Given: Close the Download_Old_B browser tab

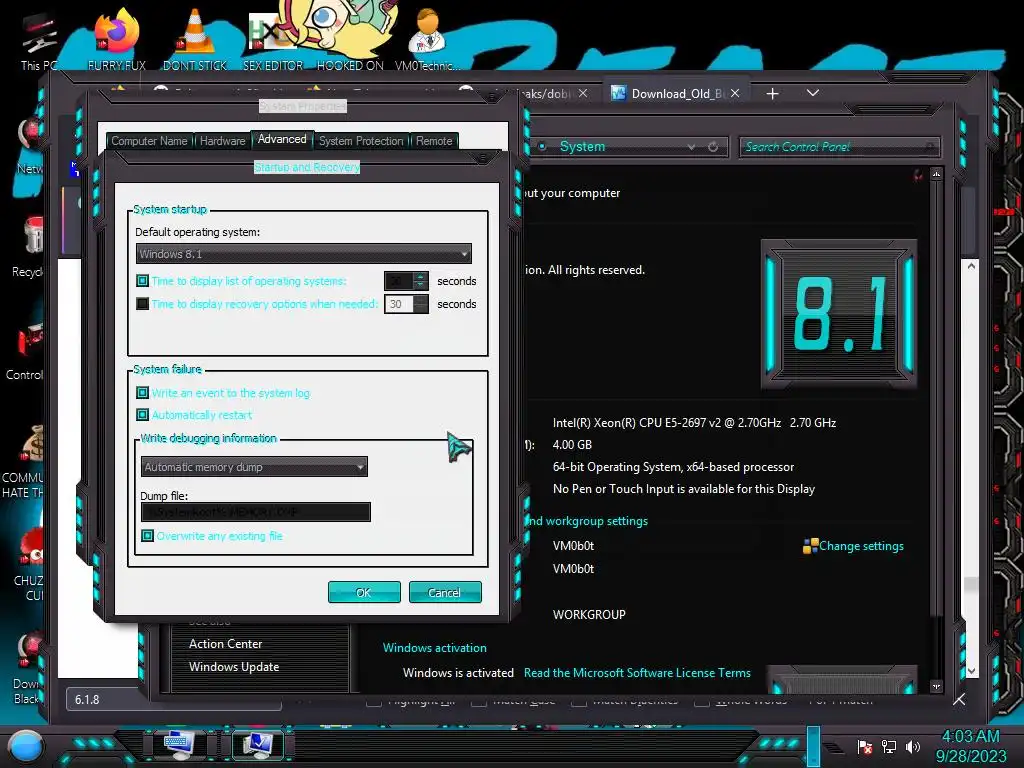Looking at the screenshot, I should coord(735,93).
